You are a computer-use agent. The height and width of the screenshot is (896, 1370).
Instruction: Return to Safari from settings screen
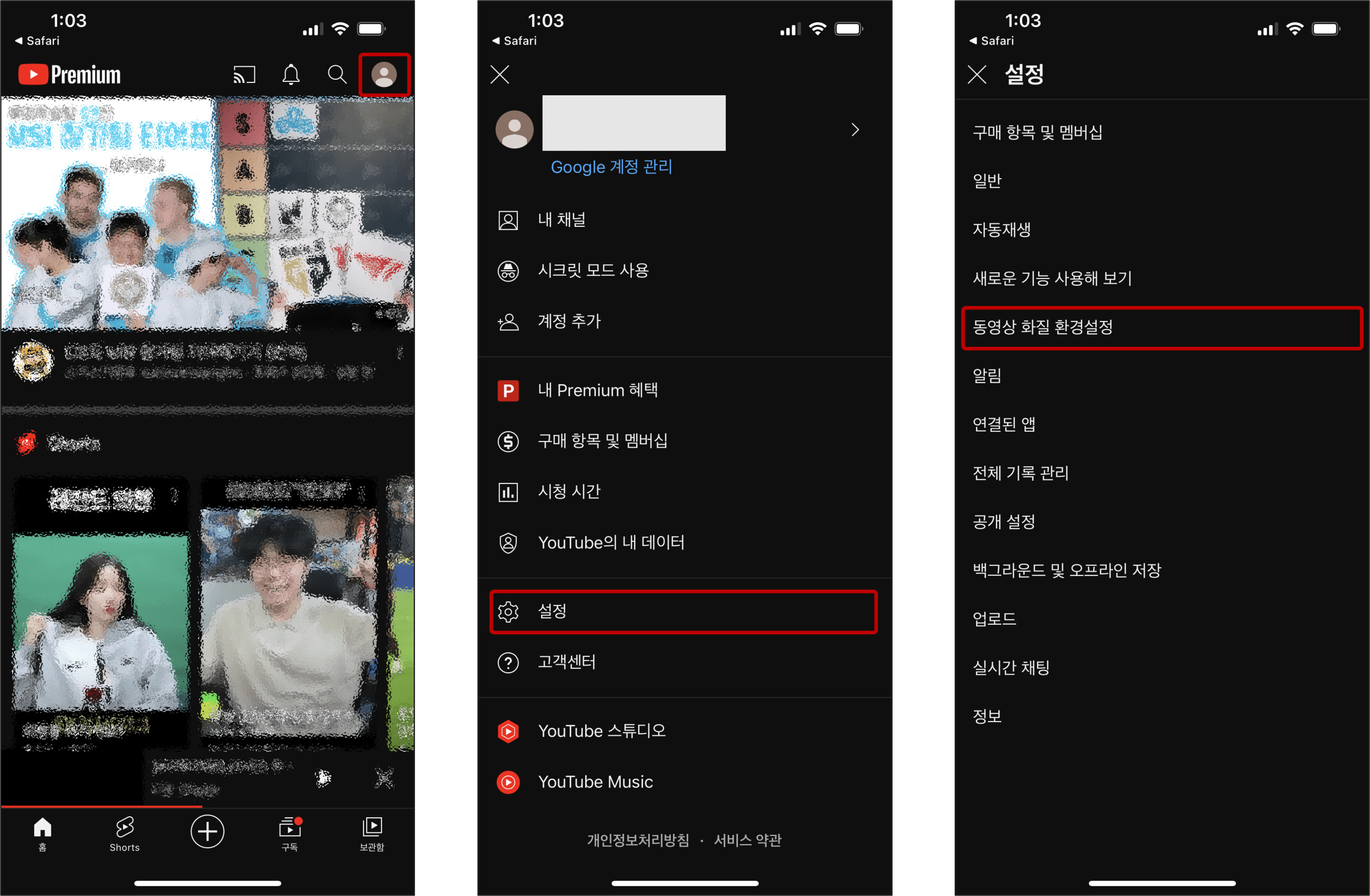pyautogui.click(x=992, y=41)
